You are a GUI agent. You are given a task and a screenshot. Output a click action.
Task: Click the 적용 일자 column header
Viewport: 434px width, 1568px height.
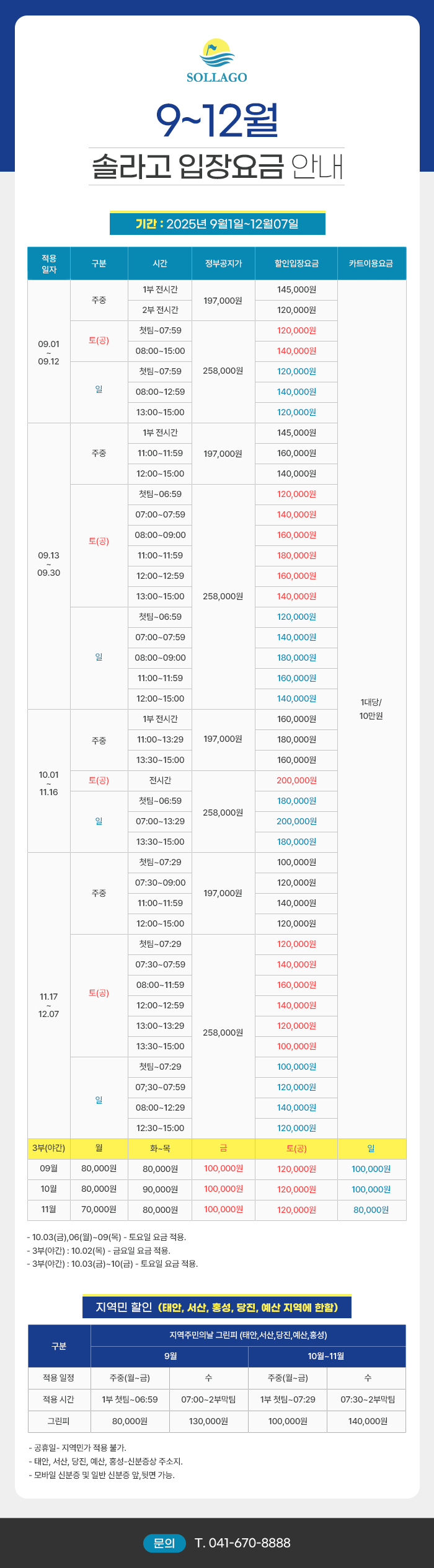coord(49,263)
